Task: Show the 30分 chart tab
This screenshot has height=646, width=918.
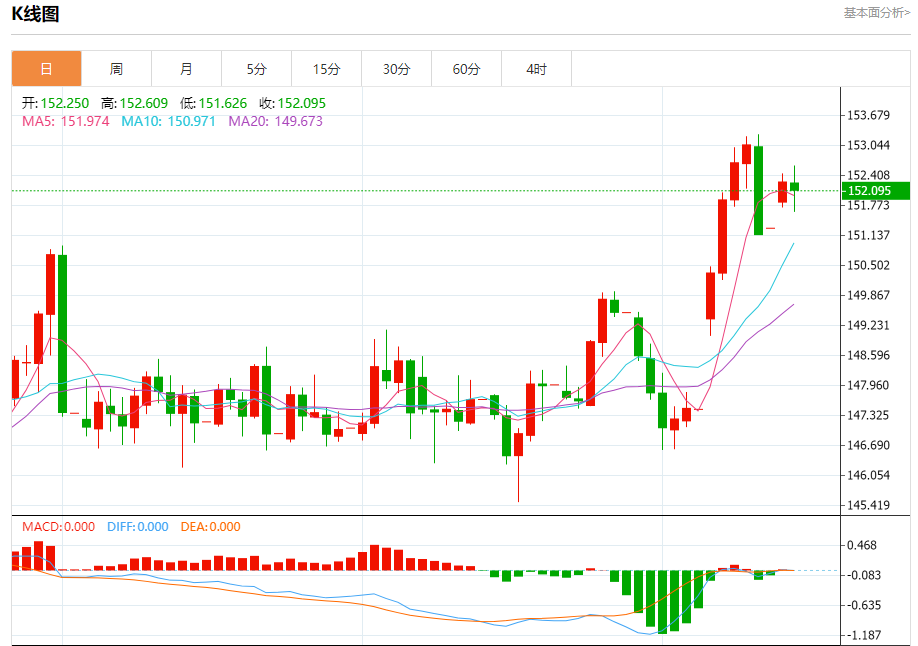Action: pyautogui.click(x=396, y=69)
